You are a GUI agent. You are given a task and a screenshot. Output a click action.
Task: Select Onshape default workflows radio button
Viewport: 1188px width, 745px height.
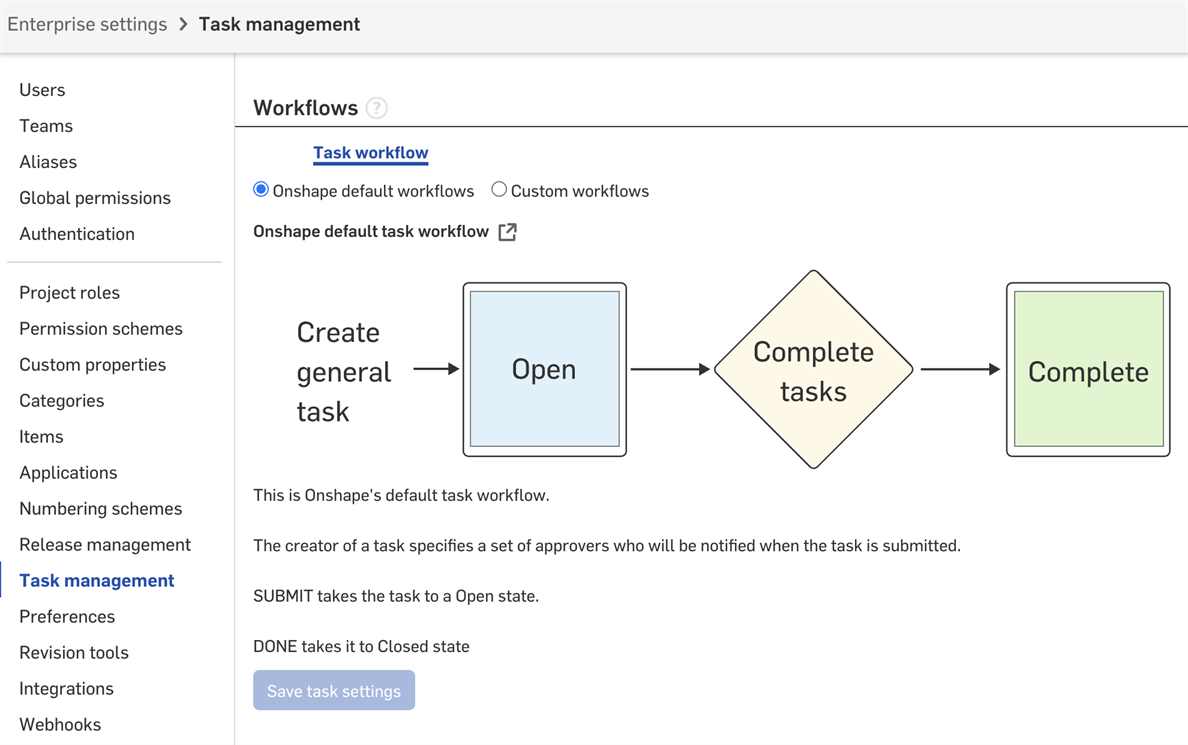click(x=261, y=189)
